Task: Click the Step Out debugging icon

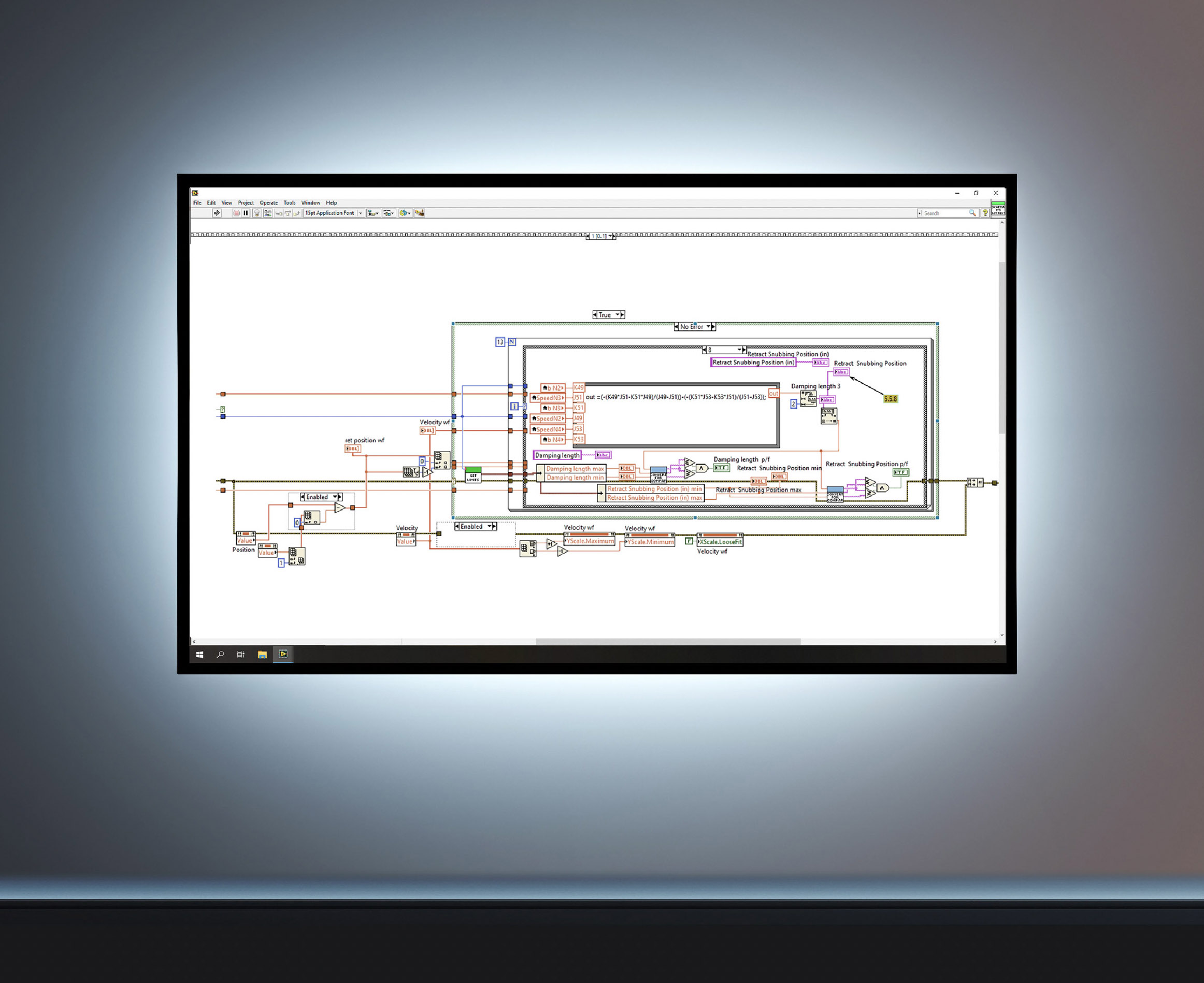Action: pos(297,213)
